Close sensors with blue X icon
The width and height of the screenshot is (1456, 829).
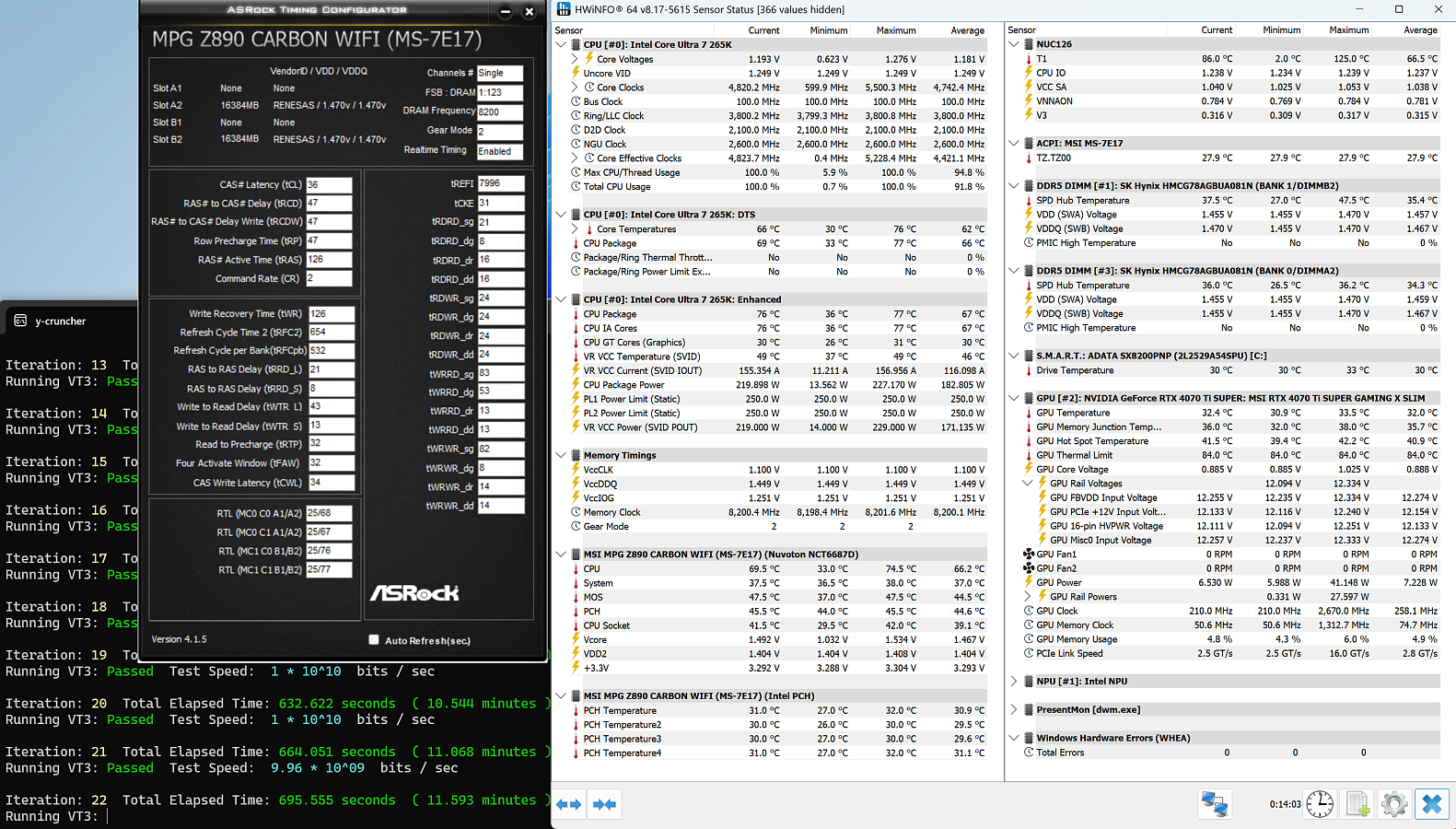click(1432, 804)
